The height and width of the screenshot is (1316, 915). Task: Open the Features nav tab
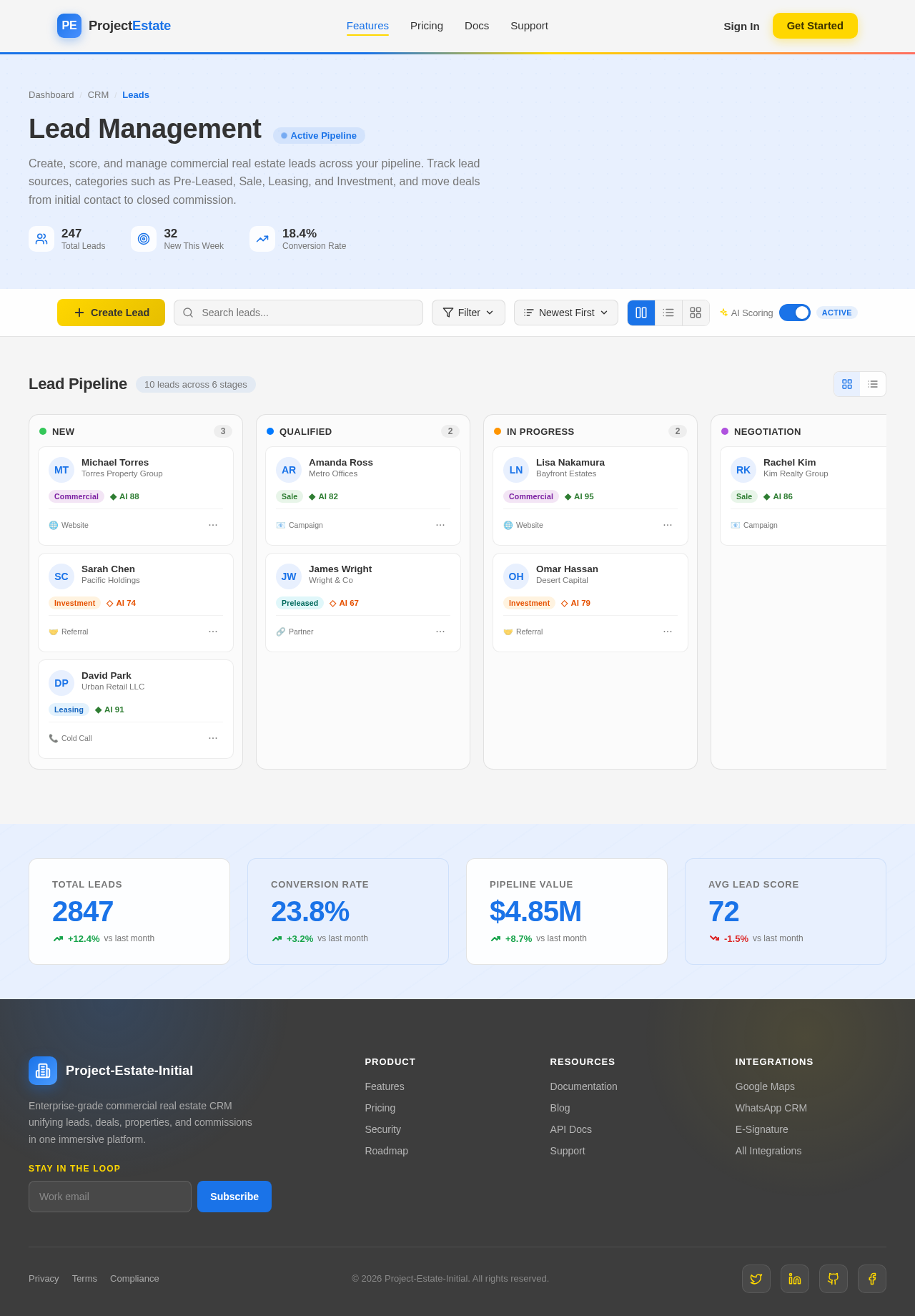tap(367, 26)
